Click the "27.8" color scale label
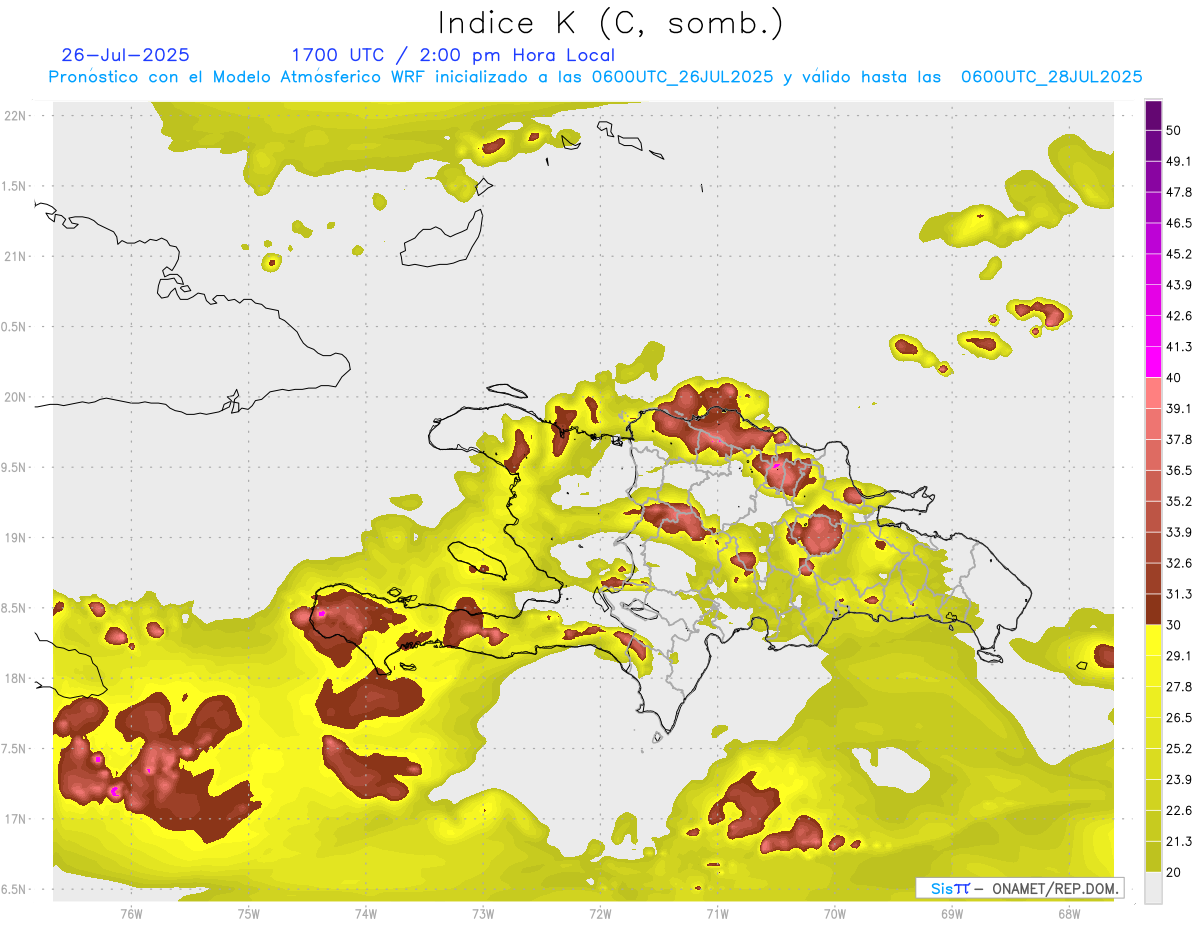 pos(1179,687)
